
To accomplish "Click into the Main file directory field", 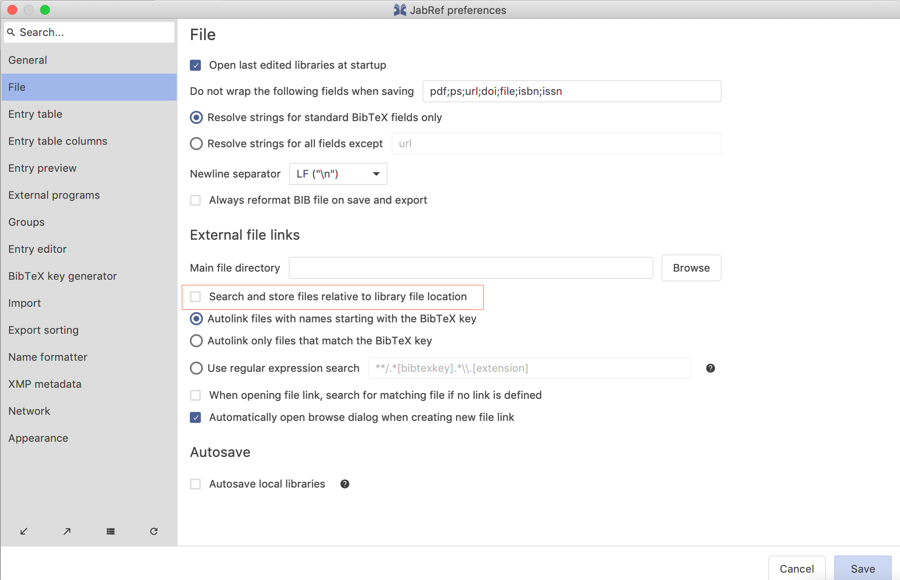I will click(x=470, y=268).
